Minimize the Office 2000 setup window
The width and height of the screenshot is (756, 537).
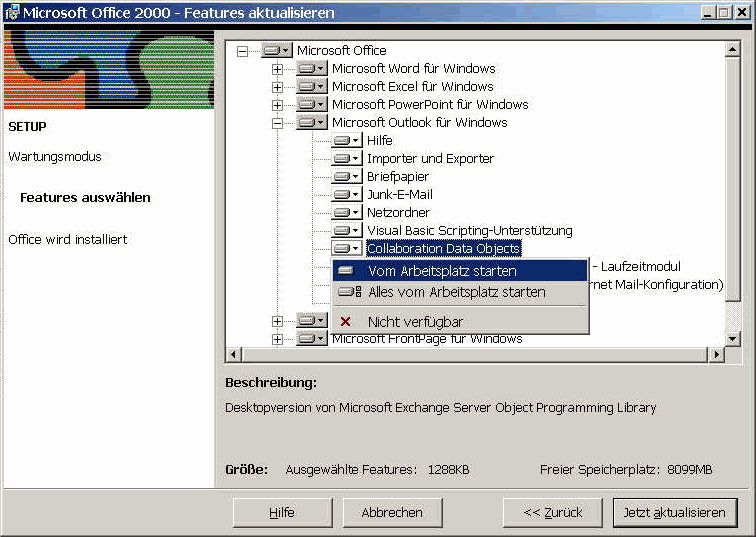tap(708, 13)
